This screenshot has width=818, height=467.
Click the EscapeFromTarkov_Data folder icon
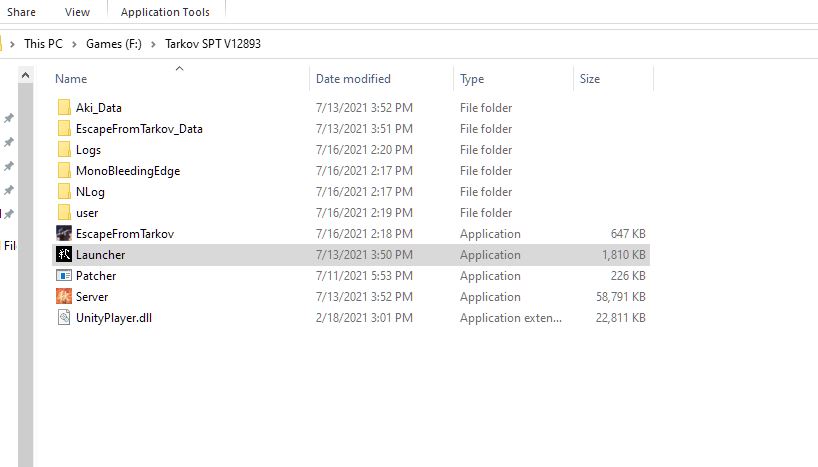pos(64,128)
